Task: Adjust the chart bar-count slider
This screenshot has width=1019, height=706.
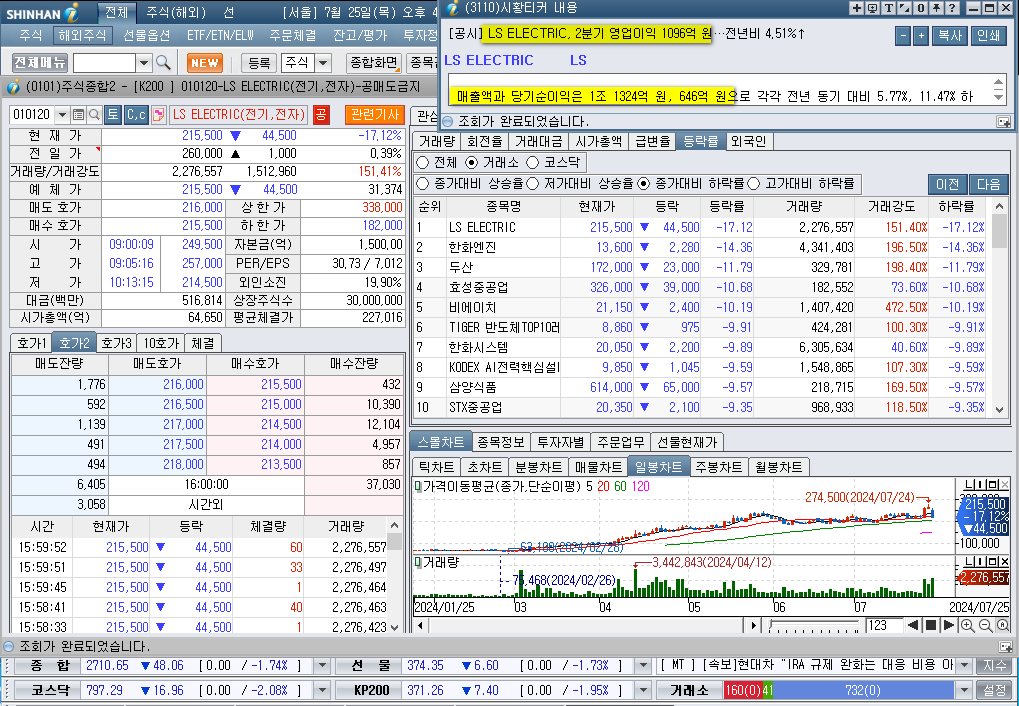Action: coord(814,625)
